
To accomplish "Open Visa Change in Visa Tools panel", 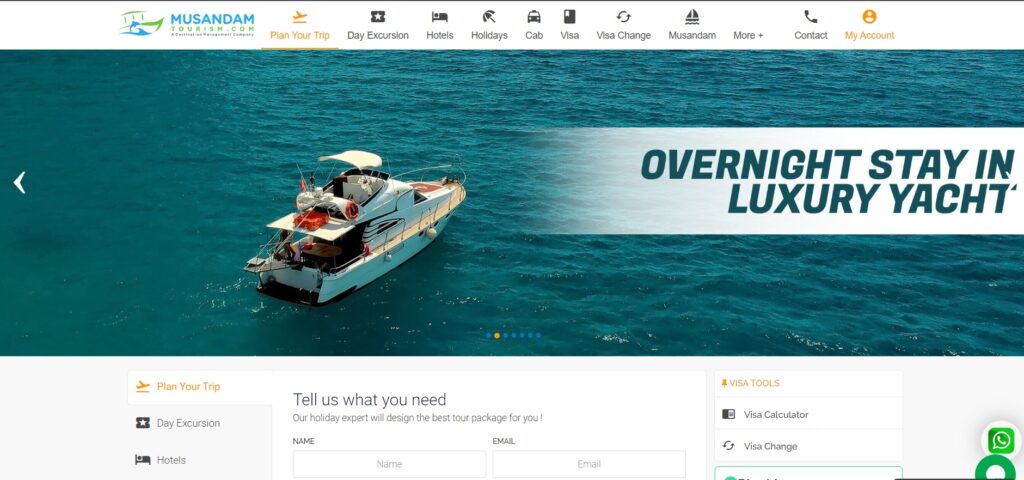I will [770, 446].
